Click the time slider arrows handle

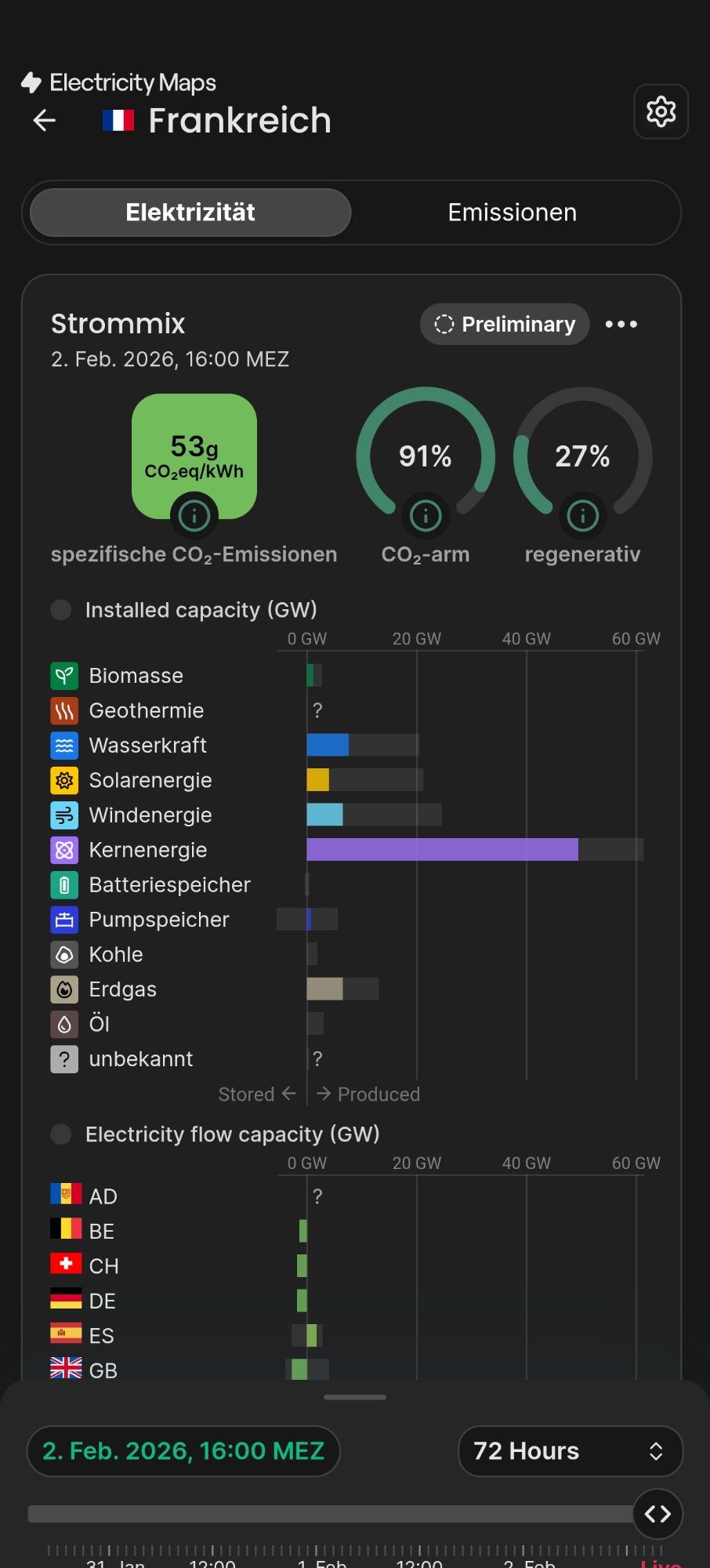click(x=657, y=1514)
